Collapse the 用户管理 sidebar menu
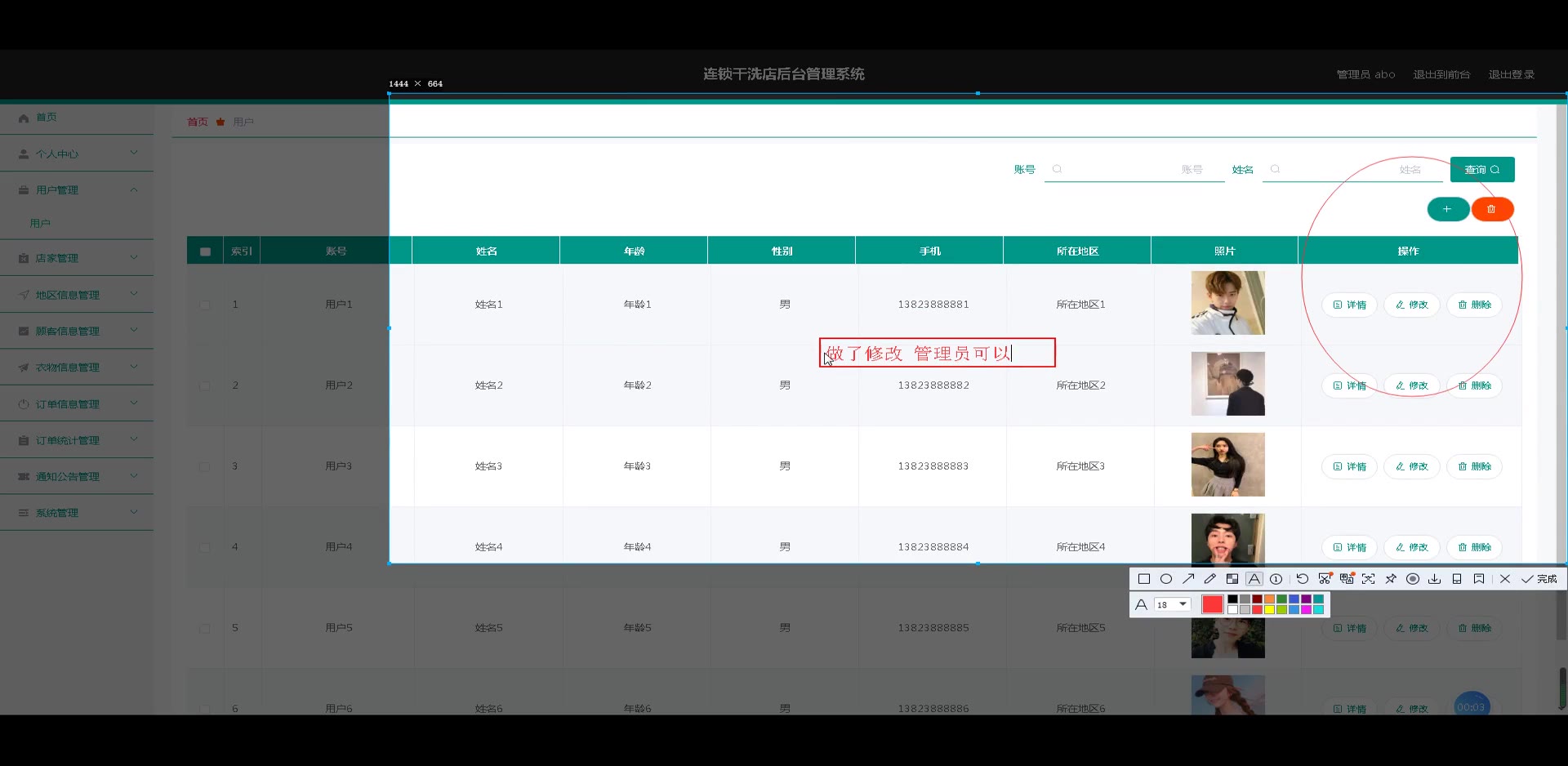The height and width of the screenshot is (766, 1568). pos(77,189)
